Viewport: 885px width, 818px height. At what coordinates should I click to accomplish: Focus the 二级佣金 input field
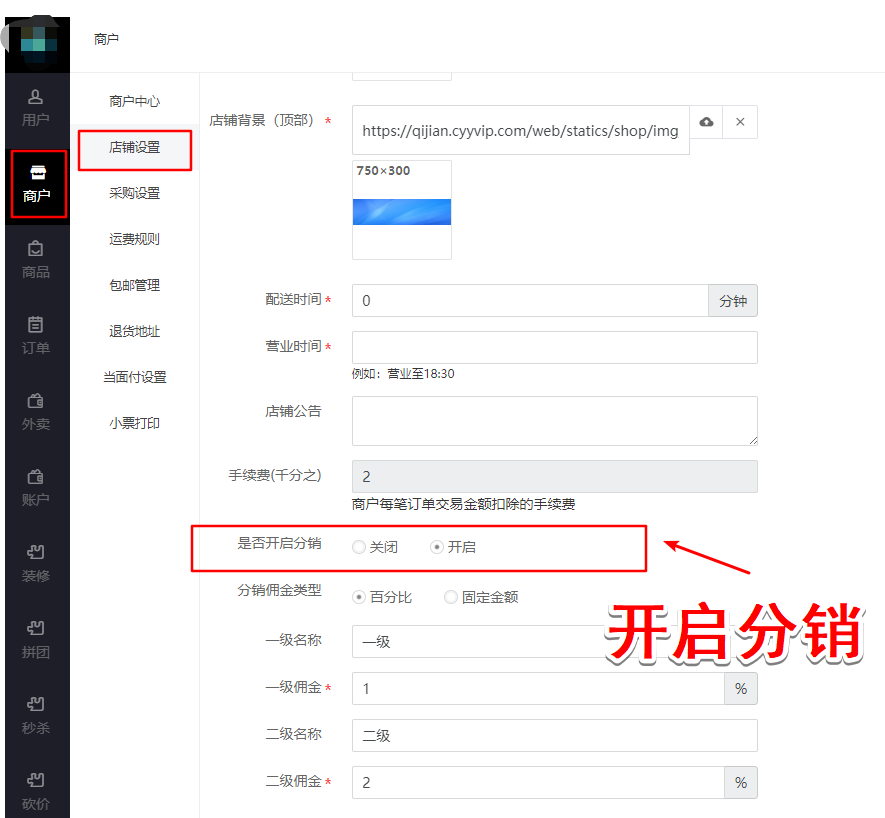[x=538, y=782]
